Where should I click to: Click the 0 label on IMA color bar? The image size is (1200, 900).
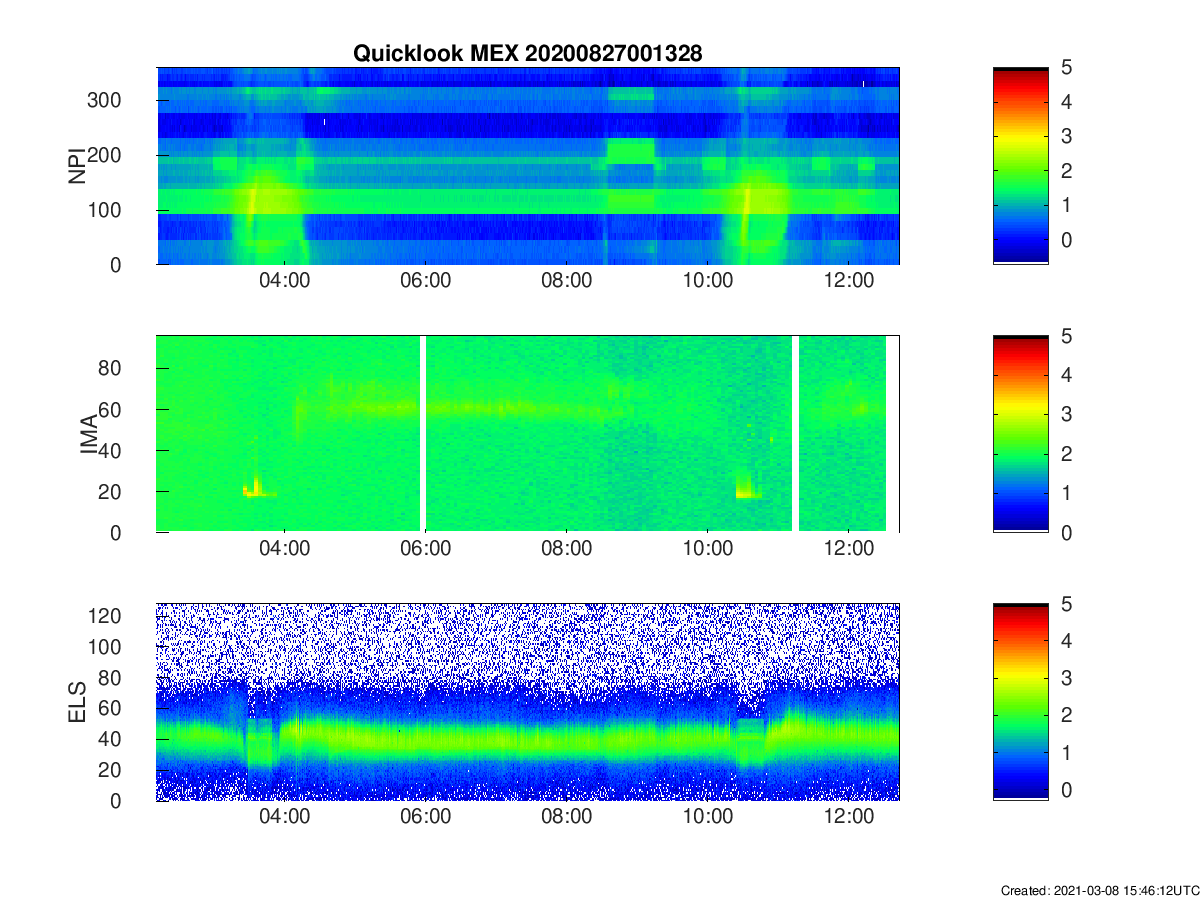(x=1066, y=533)
